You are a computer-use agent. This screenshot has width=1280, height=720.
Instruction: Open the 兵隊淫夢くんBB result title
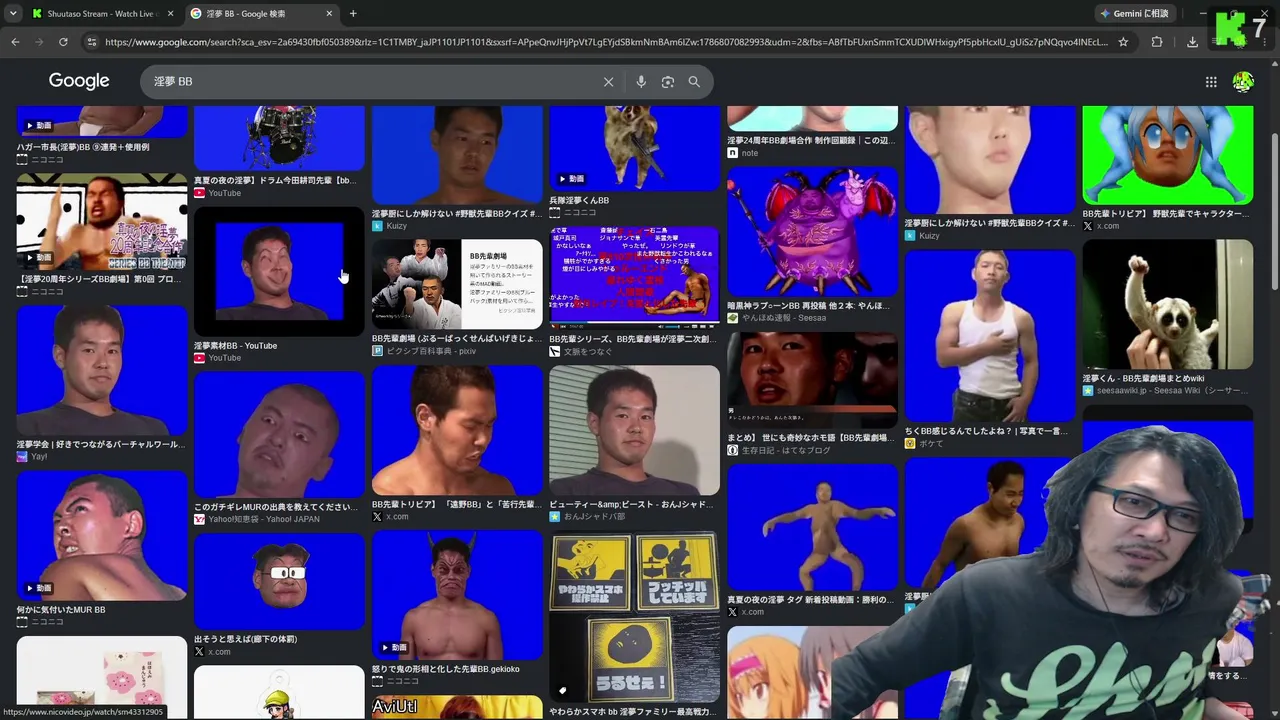579,200
